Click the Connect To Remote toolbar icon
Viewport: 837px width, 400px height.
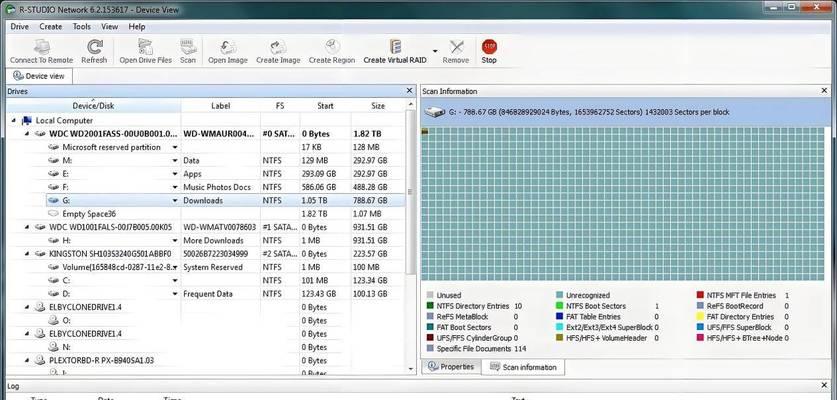41,47
